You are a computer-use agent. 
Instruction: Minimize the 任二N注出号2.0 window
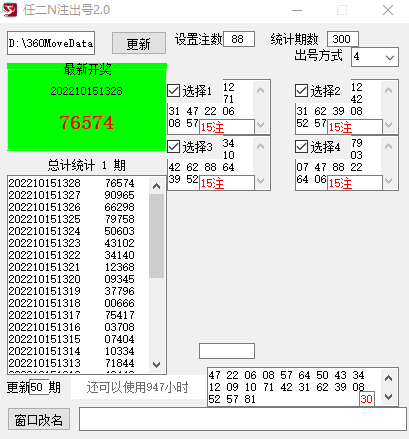pyautogui.click(x=297, y=10)
